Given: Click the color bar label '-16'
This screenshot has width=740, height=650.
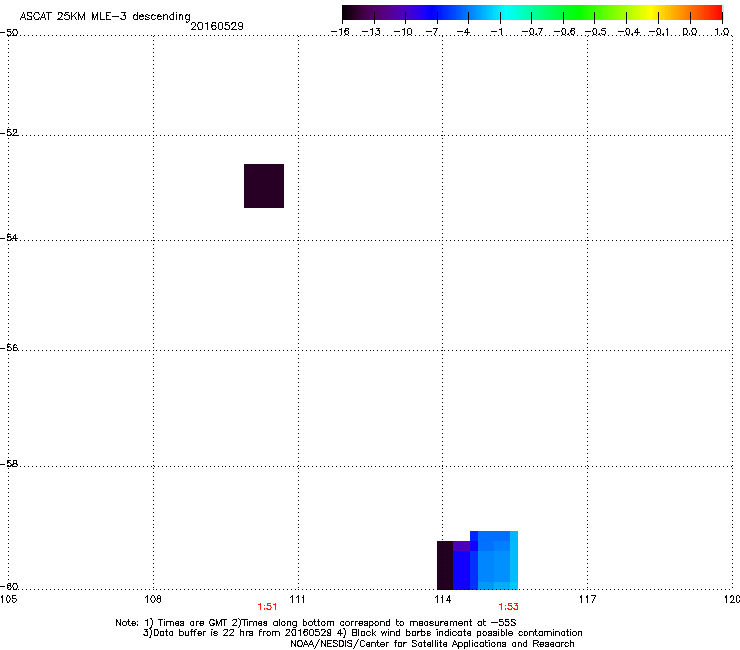Looking at the screenshot, I should coord(340,32).
